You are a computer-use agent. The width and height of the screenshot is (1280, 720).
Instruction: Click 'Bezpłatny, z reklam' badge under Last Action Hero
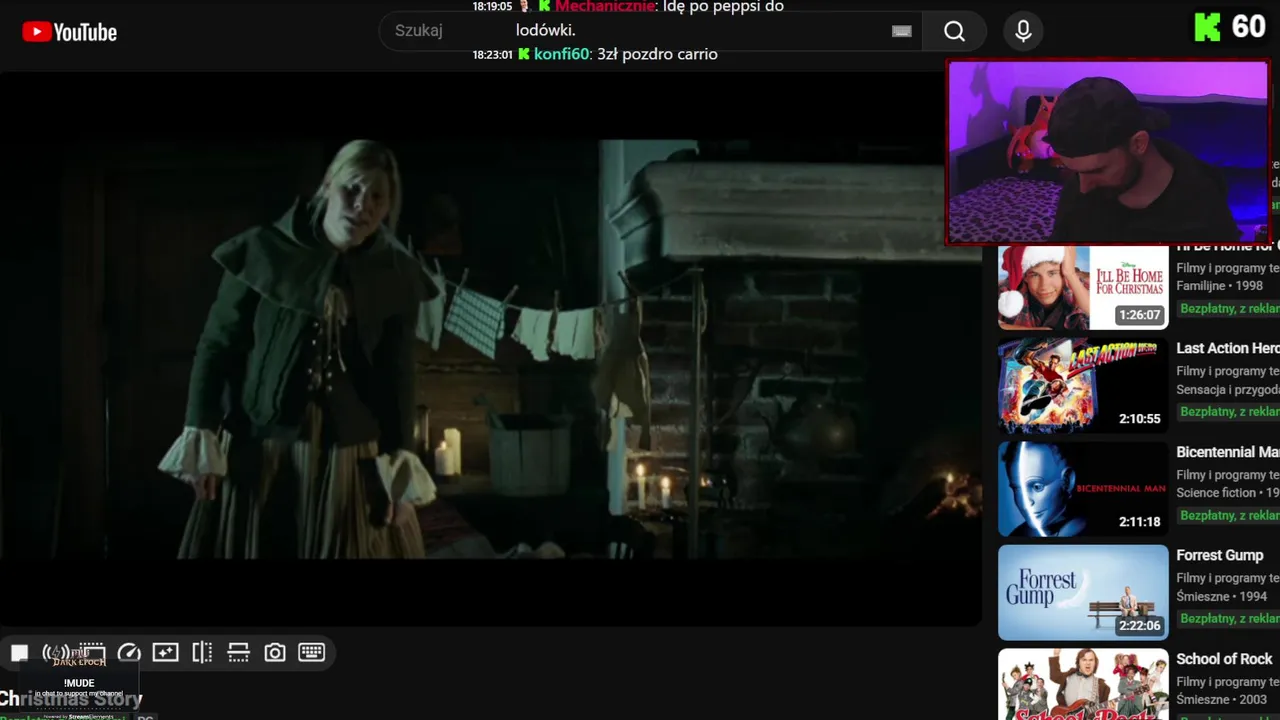point(1229,412)
